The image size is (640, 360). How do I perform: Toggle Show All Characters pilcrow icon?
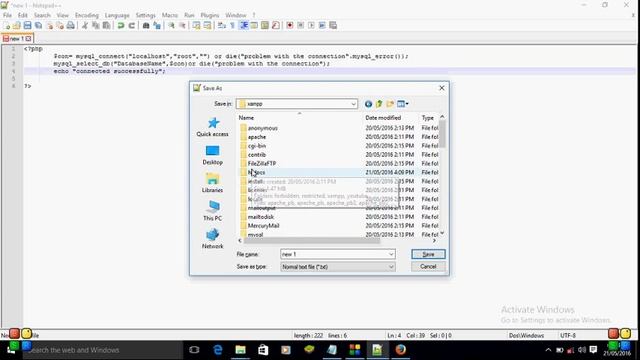click(232, 25)
